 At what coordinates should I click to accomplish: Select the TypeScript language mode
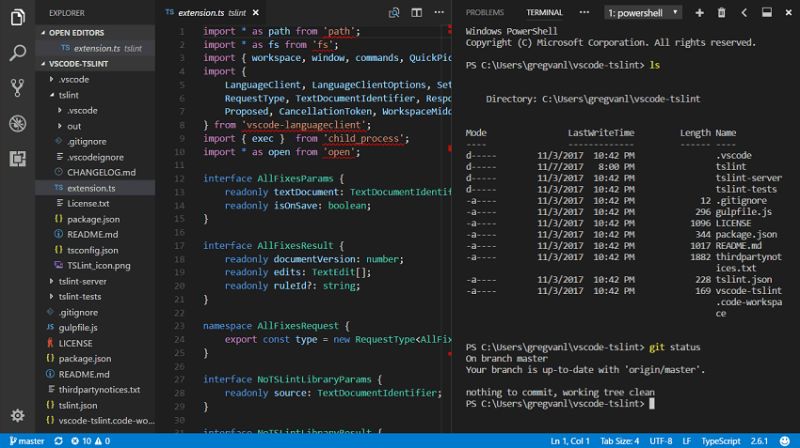(x=720, y=441)
